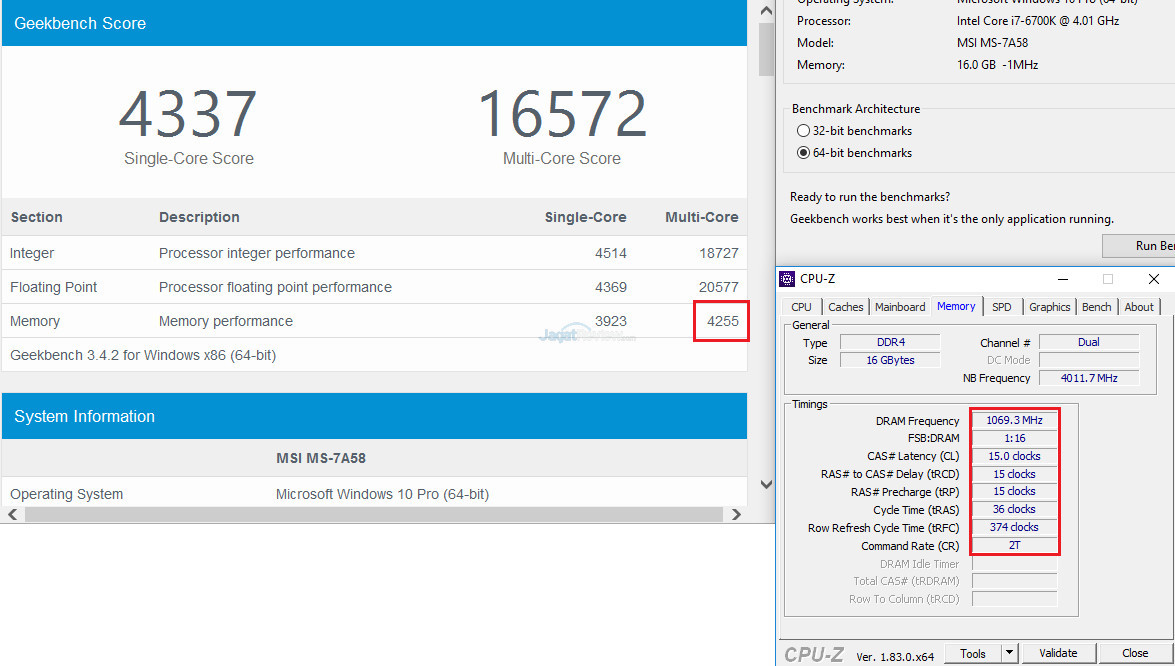This screenshot has height=666, width=1175.
Task: Select the 64-bit benchmarks radio option
Action: 803,153
